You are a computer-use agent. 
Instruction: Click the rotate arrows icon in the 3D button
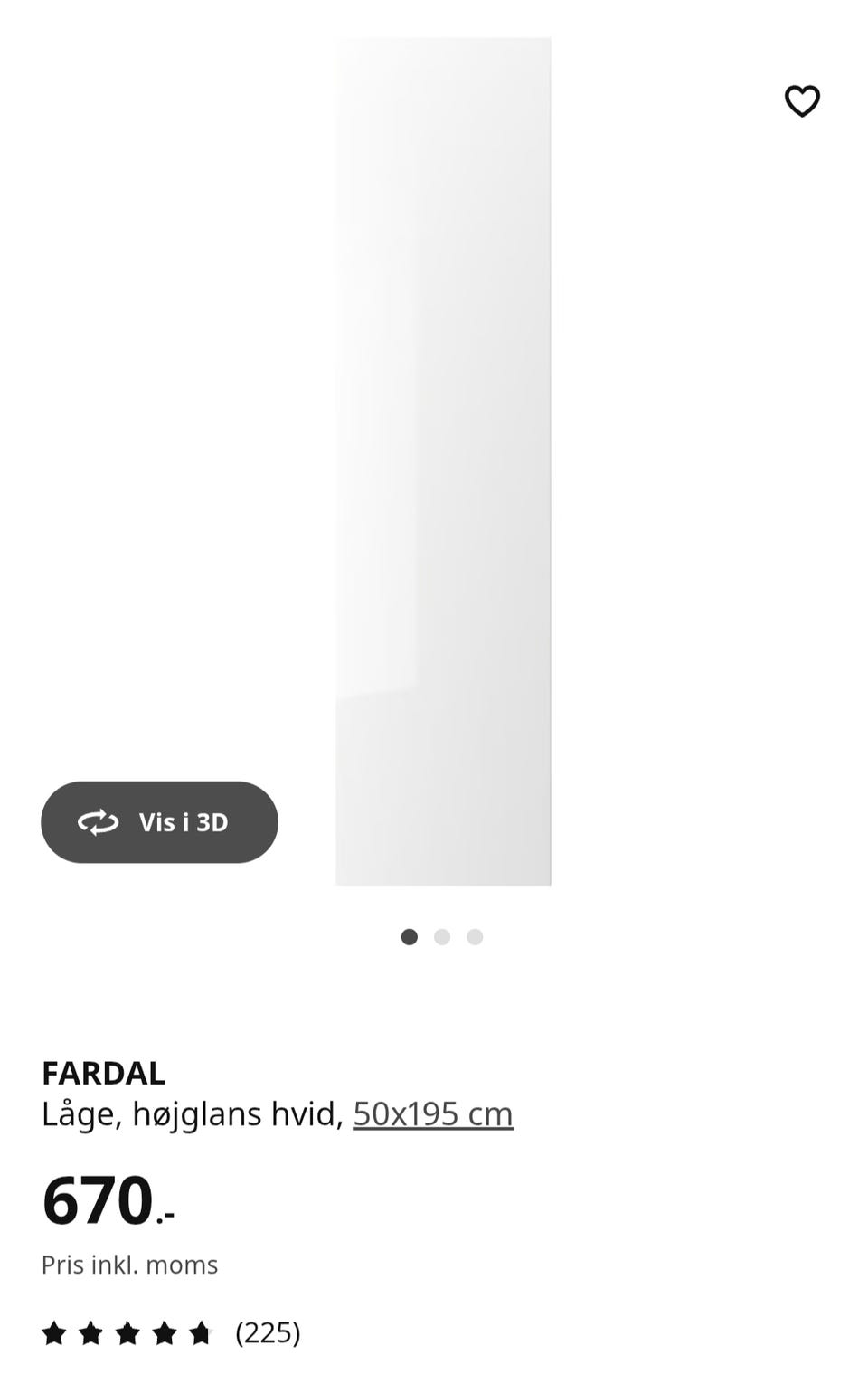tap(99, 822)
